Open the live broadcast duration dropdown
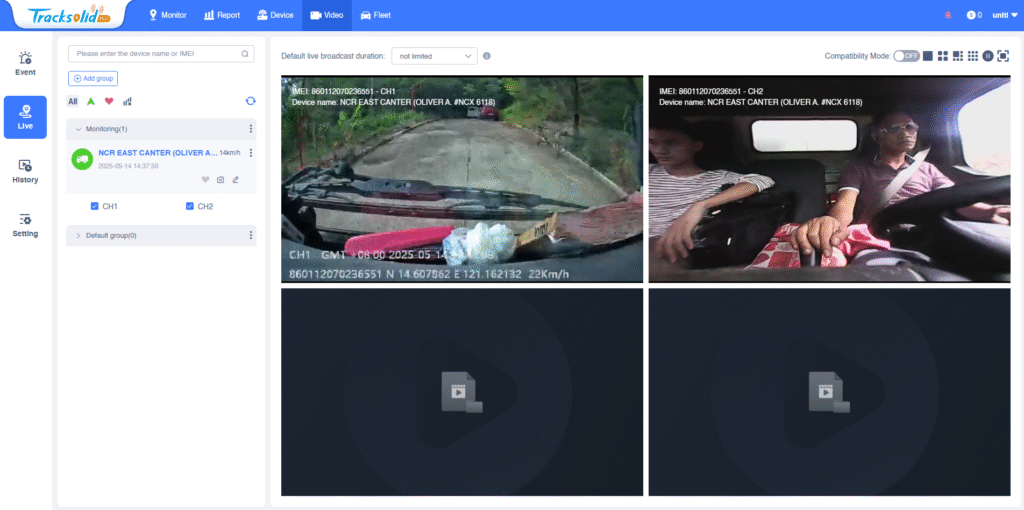This screenshot has width=1024, height=510. click(x=433, y=56)
